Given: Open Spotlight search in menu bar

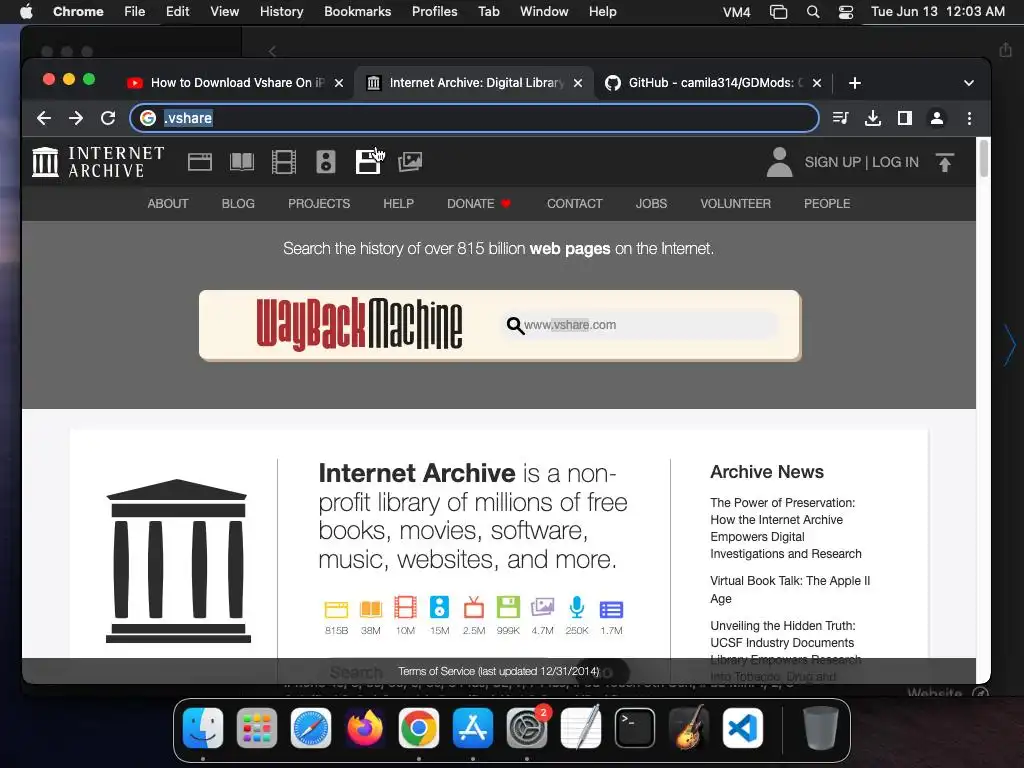Looking at the screenshot, I should 812,12.
